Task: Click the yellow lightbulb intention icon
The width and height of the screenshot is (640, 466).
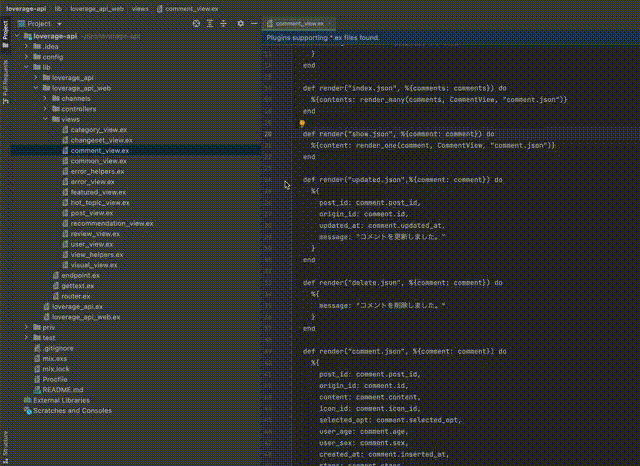Action: pos(302,123)
